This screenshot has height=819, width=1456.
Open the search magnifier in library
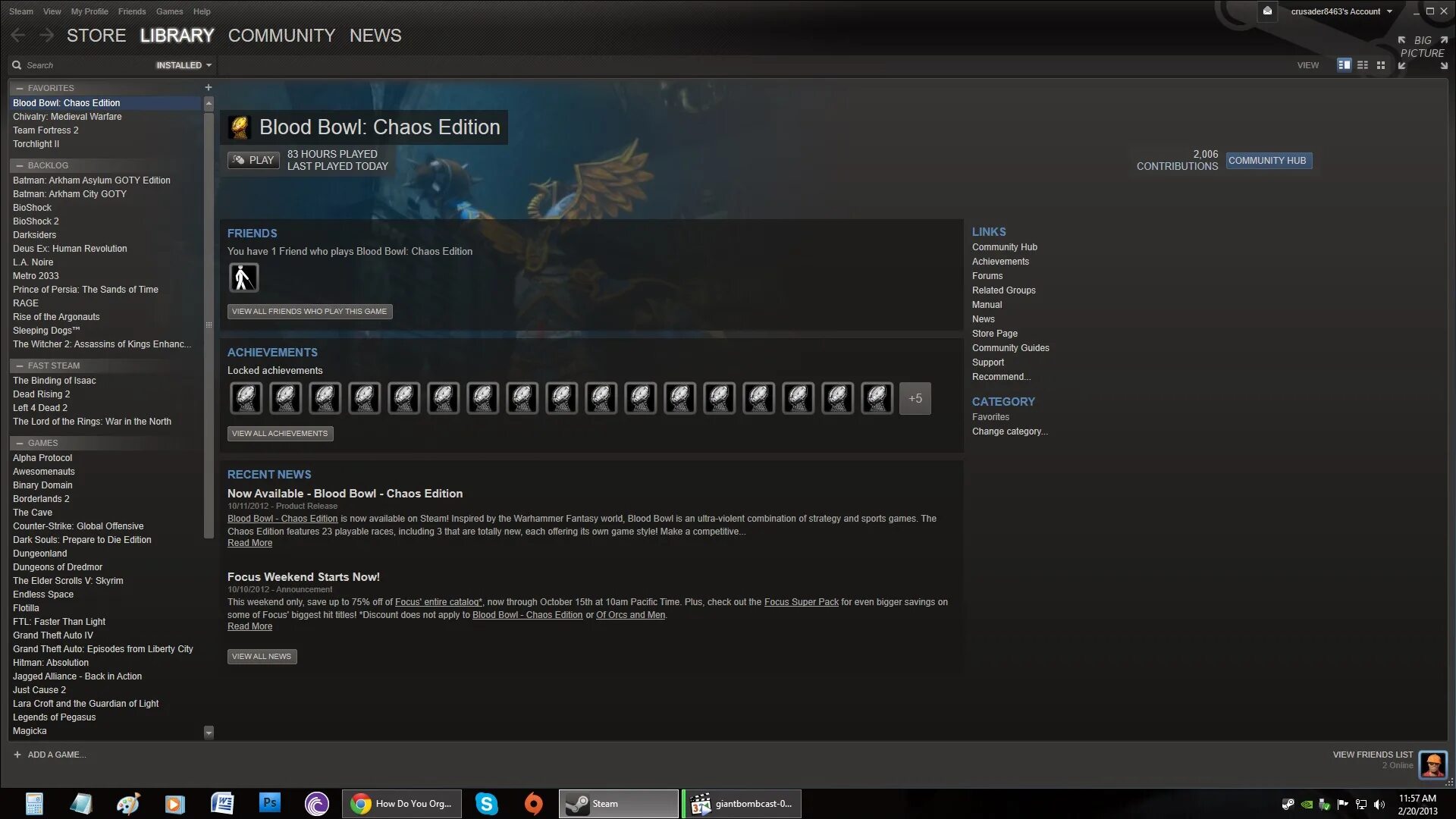[x=16, y=65]
